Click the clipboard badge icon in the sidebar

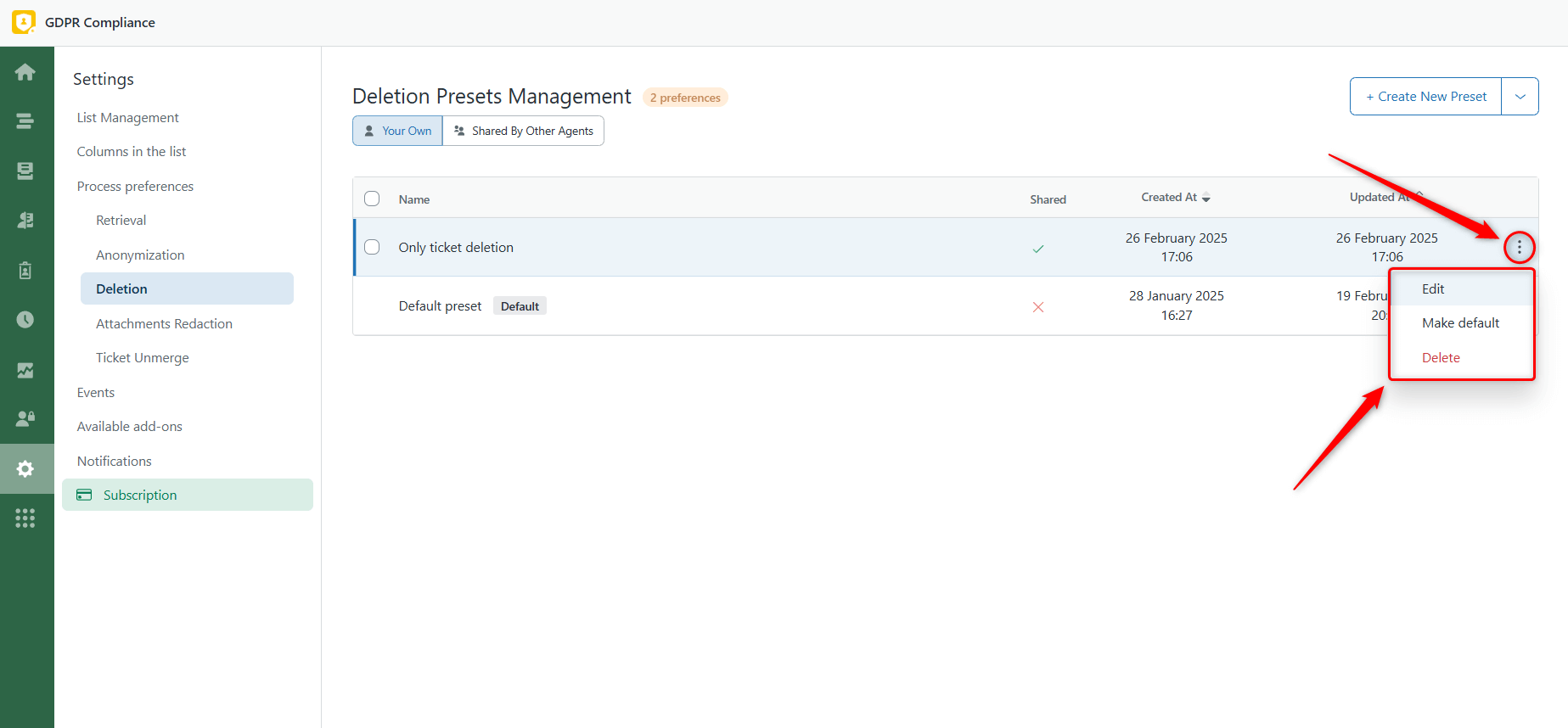pos(25,271)
